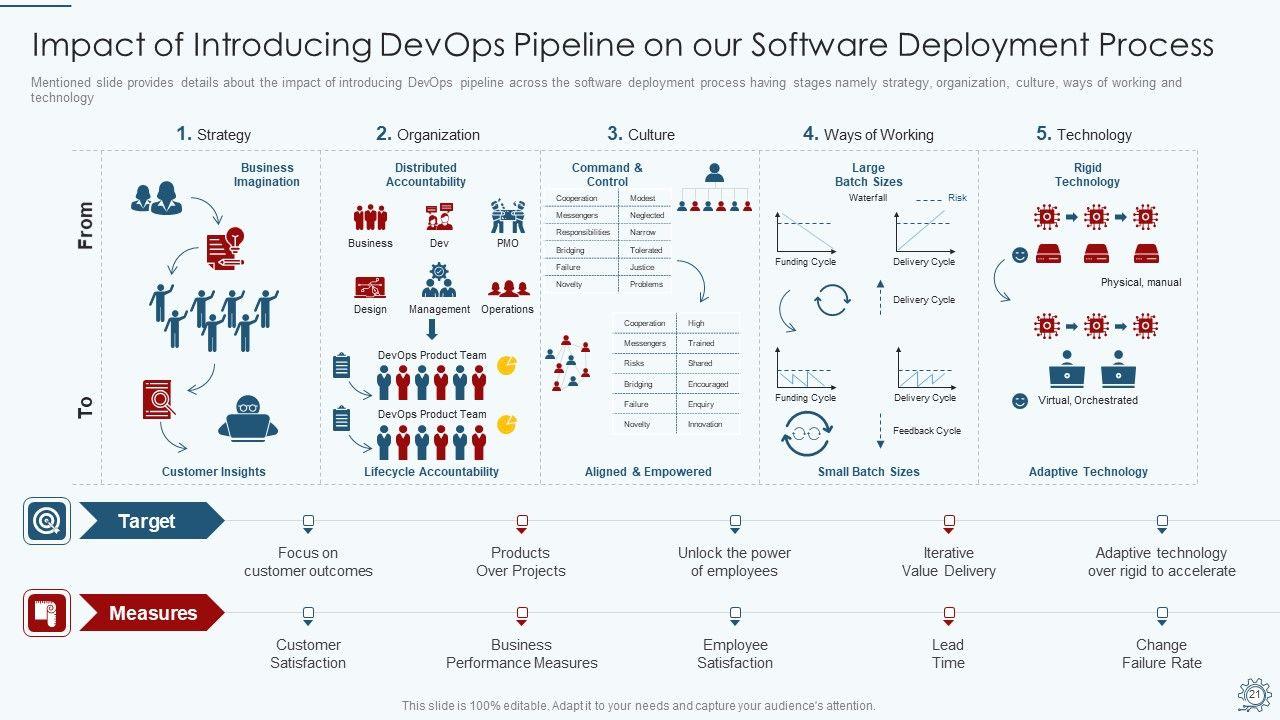Click the slide title text
Image resolution: width=1280 pixels, height=720 pixels.
[x=622, y=45]
